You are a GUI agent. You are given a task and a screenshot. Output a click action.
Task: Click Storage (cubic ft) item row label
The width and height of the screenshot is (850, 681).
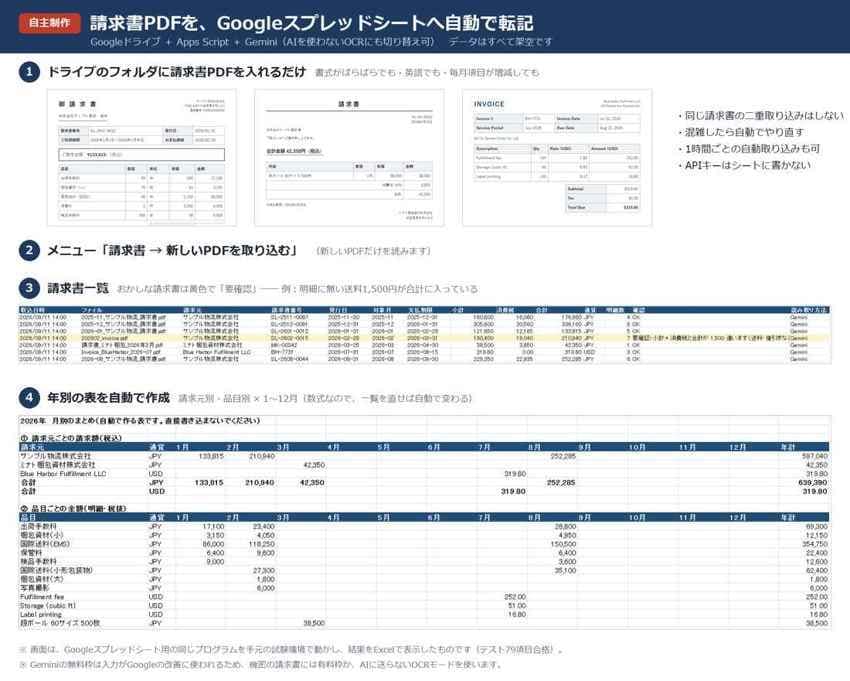click(x=48, y=606)
